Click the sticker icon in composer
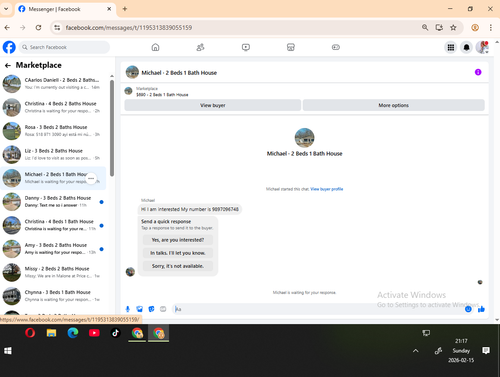The image size is (500, 377). tap(151, 309)
